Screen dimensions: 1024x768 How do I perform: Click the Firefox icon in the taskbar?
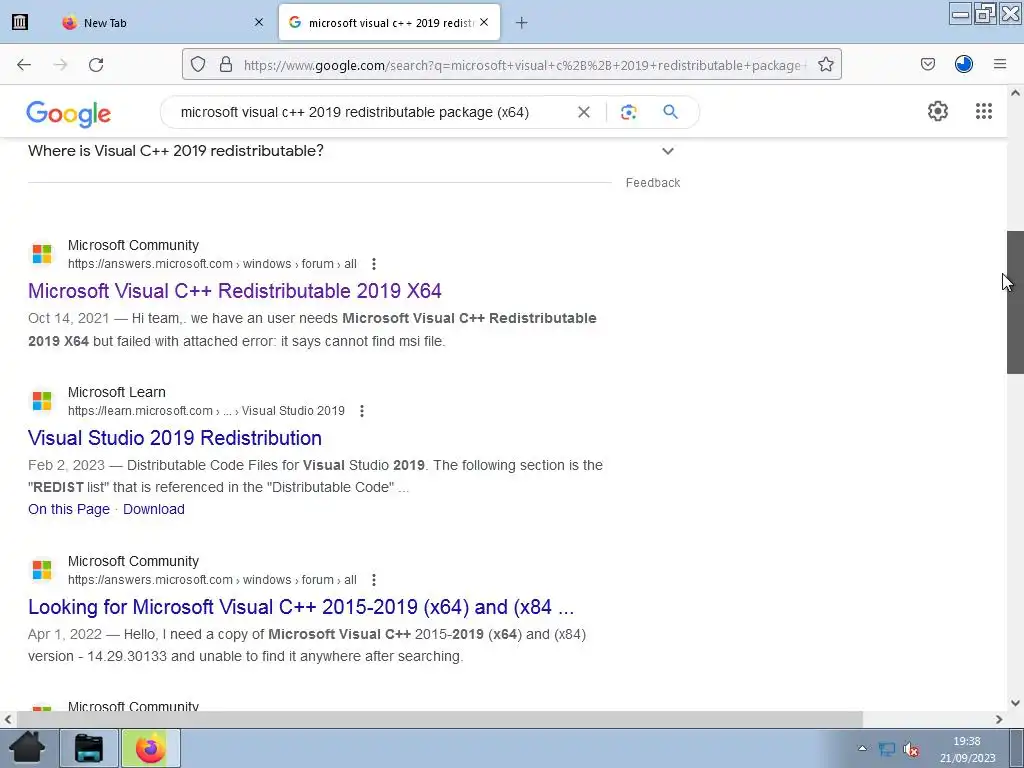(150, 748)
